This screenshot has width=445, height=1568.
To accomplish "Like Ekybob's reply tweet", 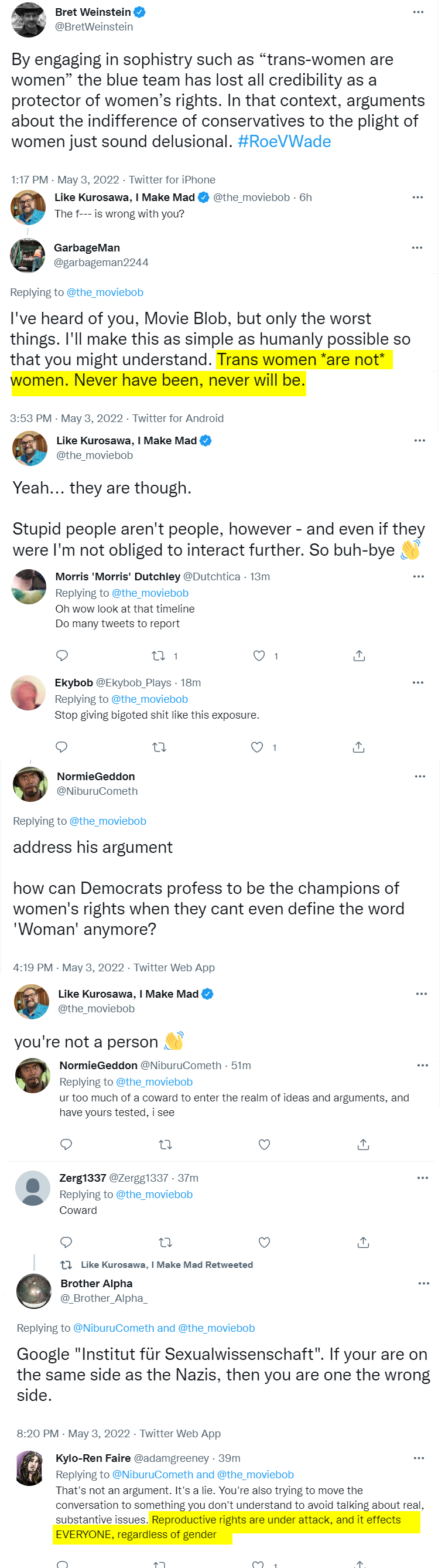I will point(257,747).
